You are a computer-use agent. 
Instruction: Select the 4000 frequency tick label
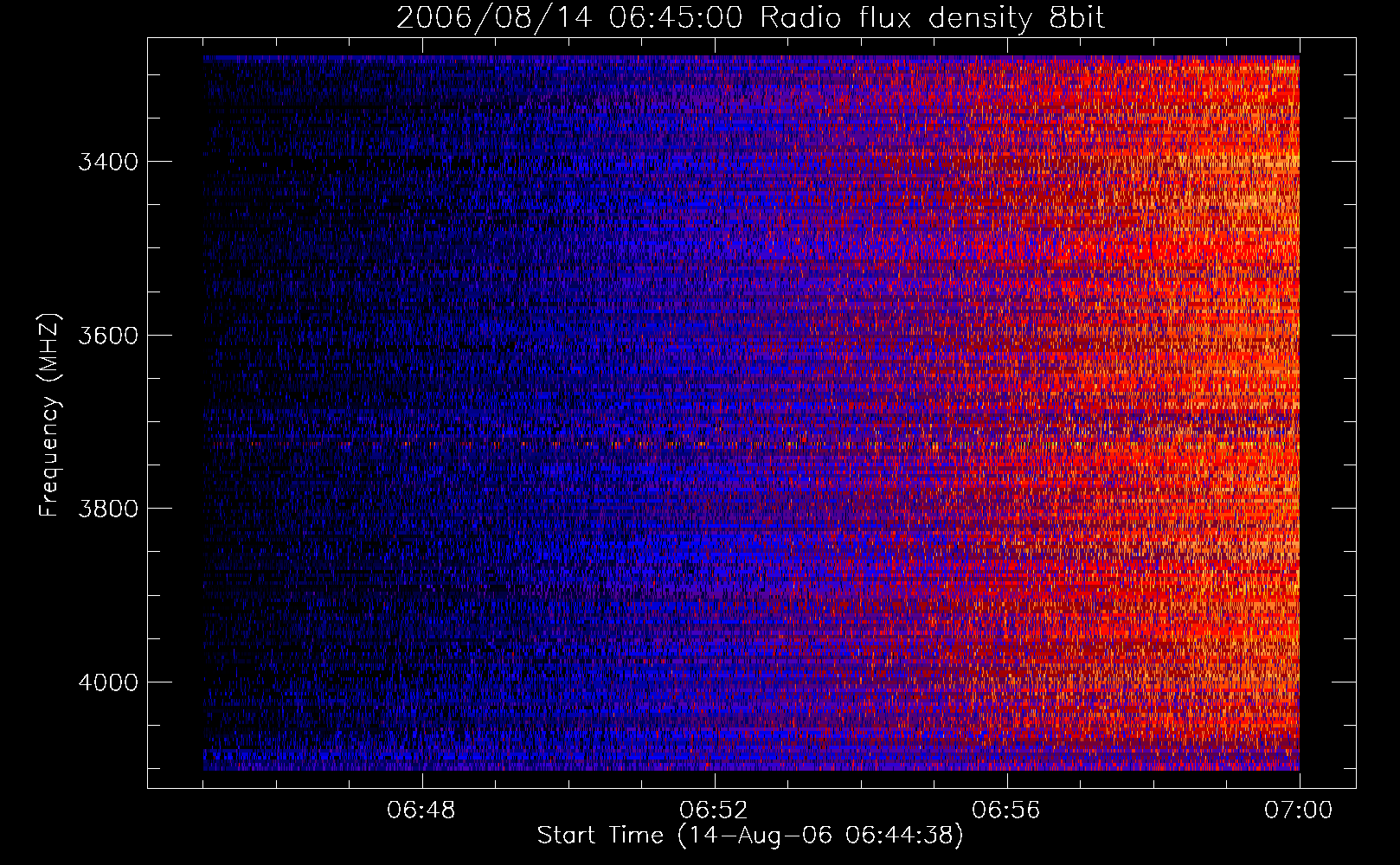[x=108, y=682]
